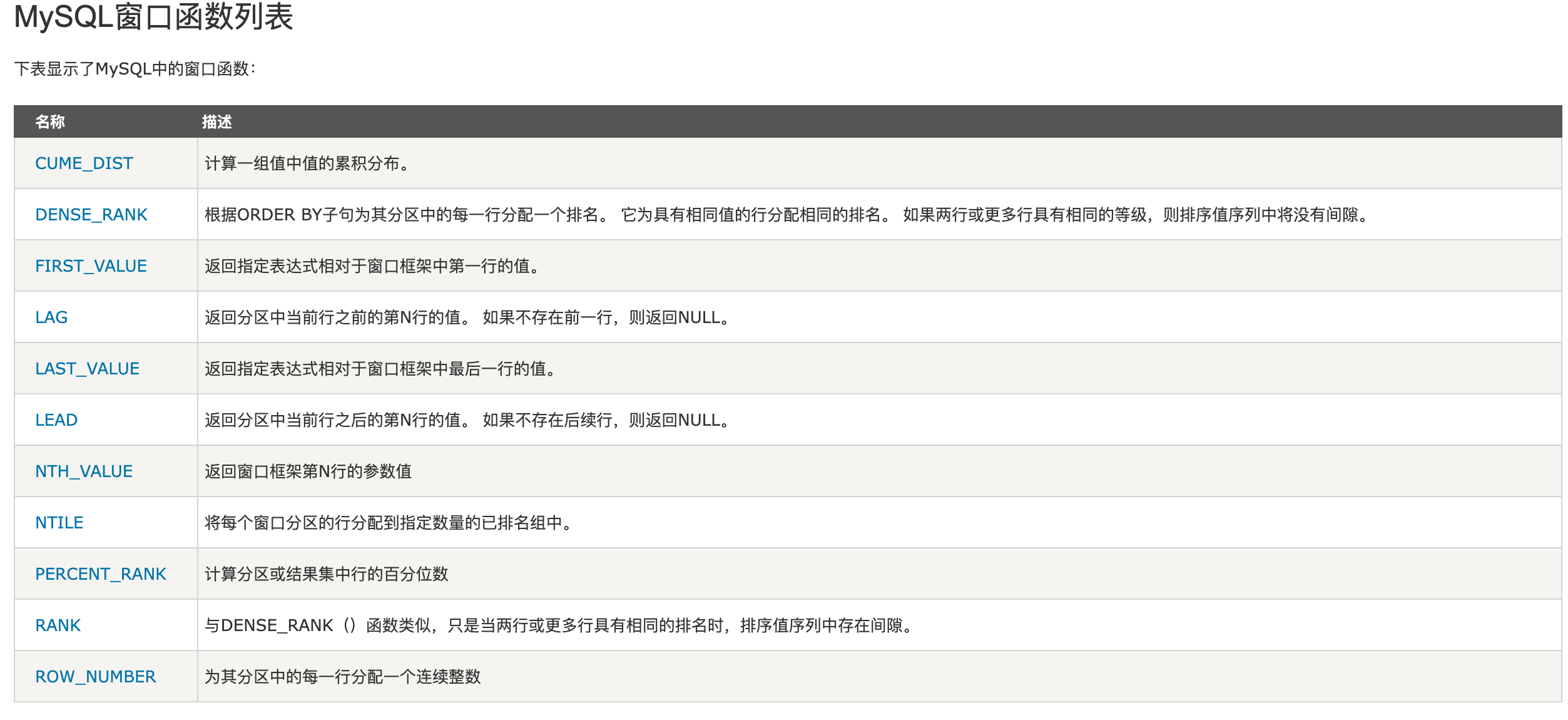1568x720 pixels.
Task: Click the CUME_DIST description cell text
Action: click(x=307, y=163)
